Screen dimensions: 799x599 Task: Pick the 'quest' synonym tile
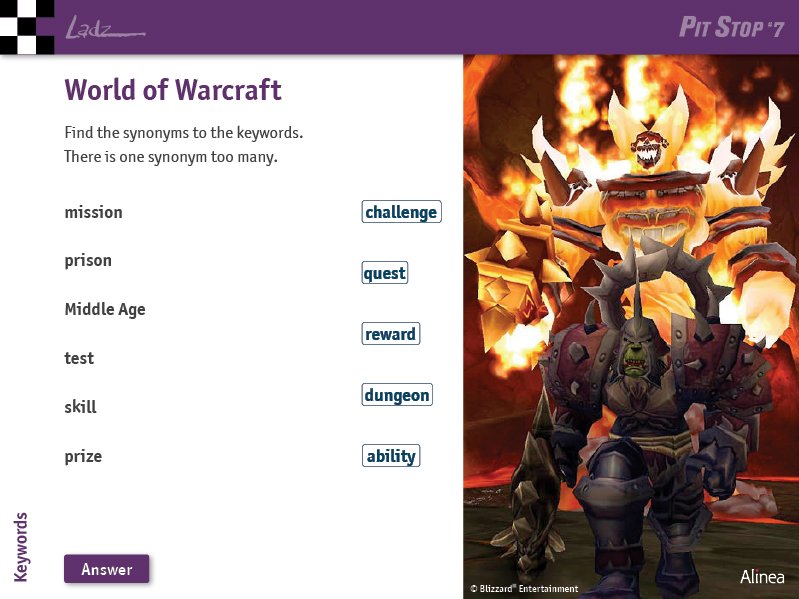point(385,273)
